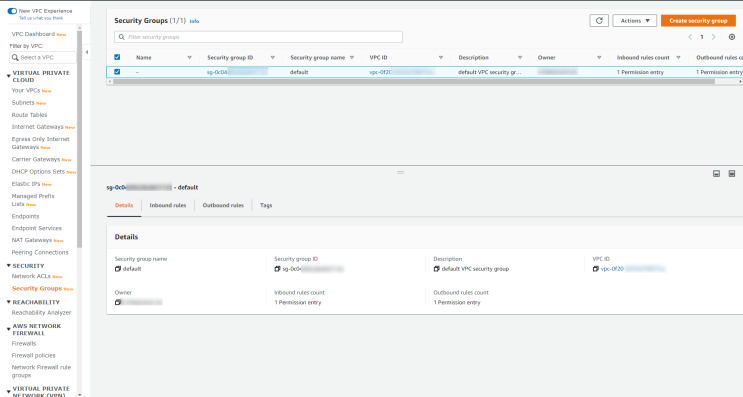Open table preferences gear icon

click(732, 37)
